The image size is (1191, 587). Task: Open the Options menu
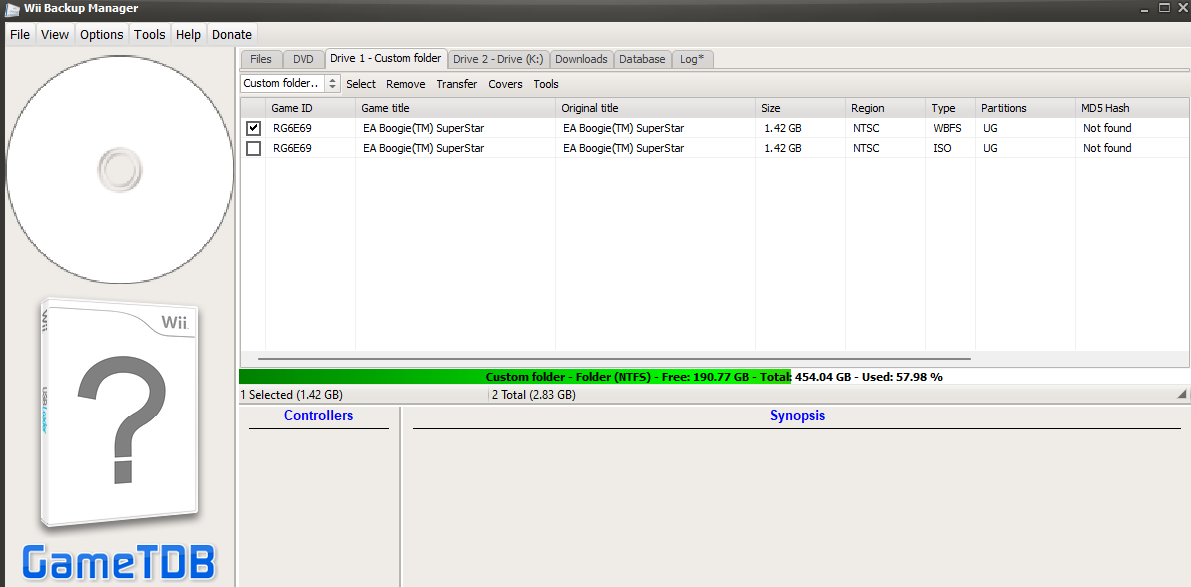tap(101, 34)
